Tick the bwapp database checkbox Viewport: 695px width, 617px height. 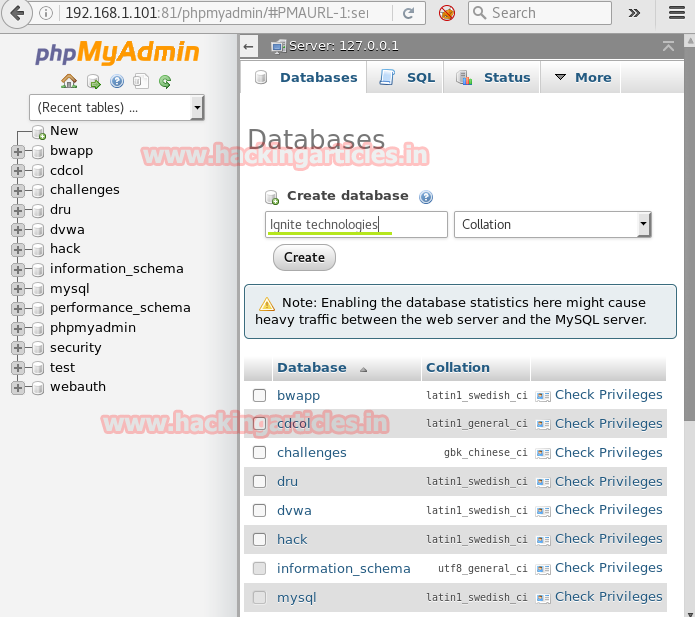tap(259, 395)
